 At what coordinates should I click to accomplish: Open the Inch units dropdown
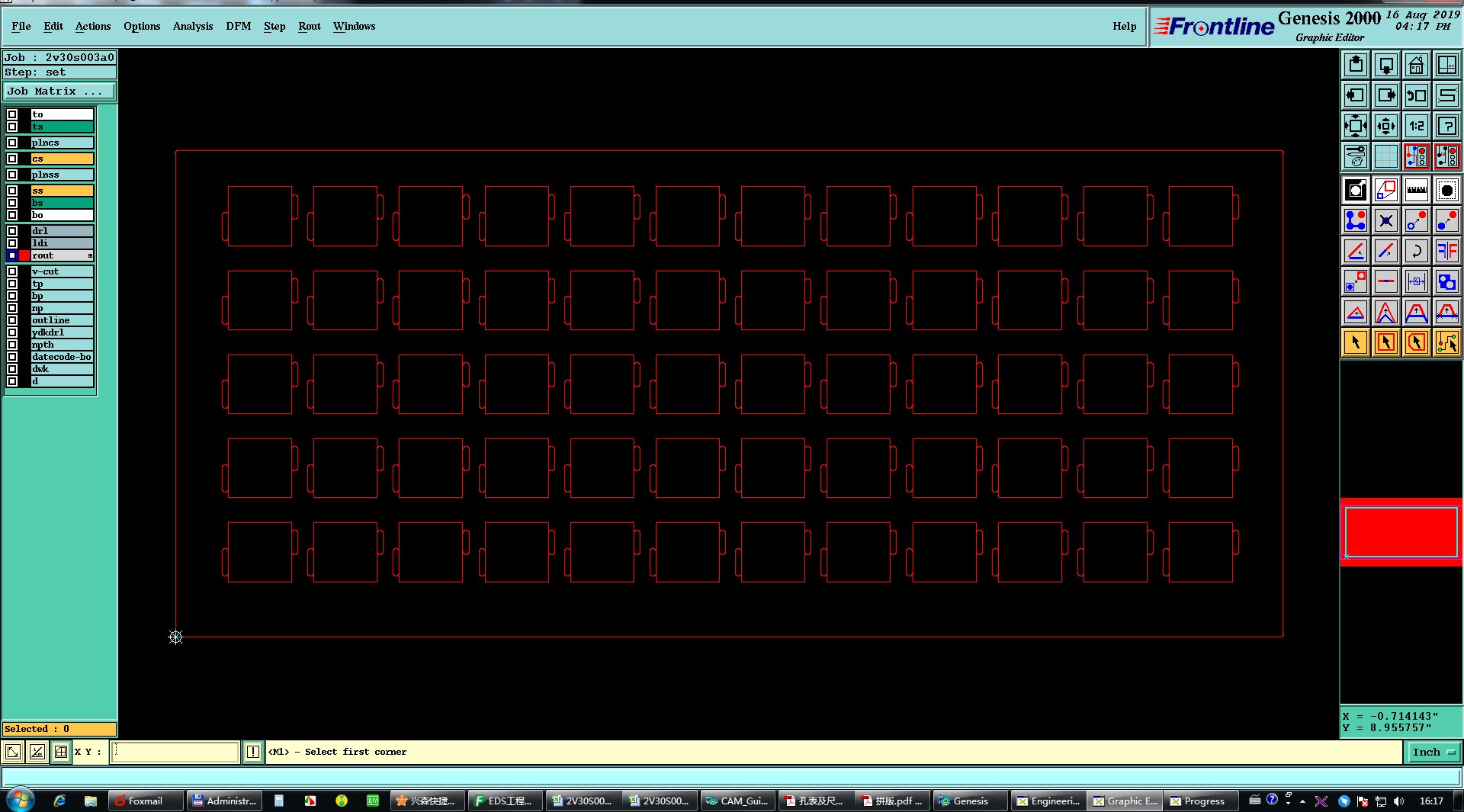(1433, 752)
